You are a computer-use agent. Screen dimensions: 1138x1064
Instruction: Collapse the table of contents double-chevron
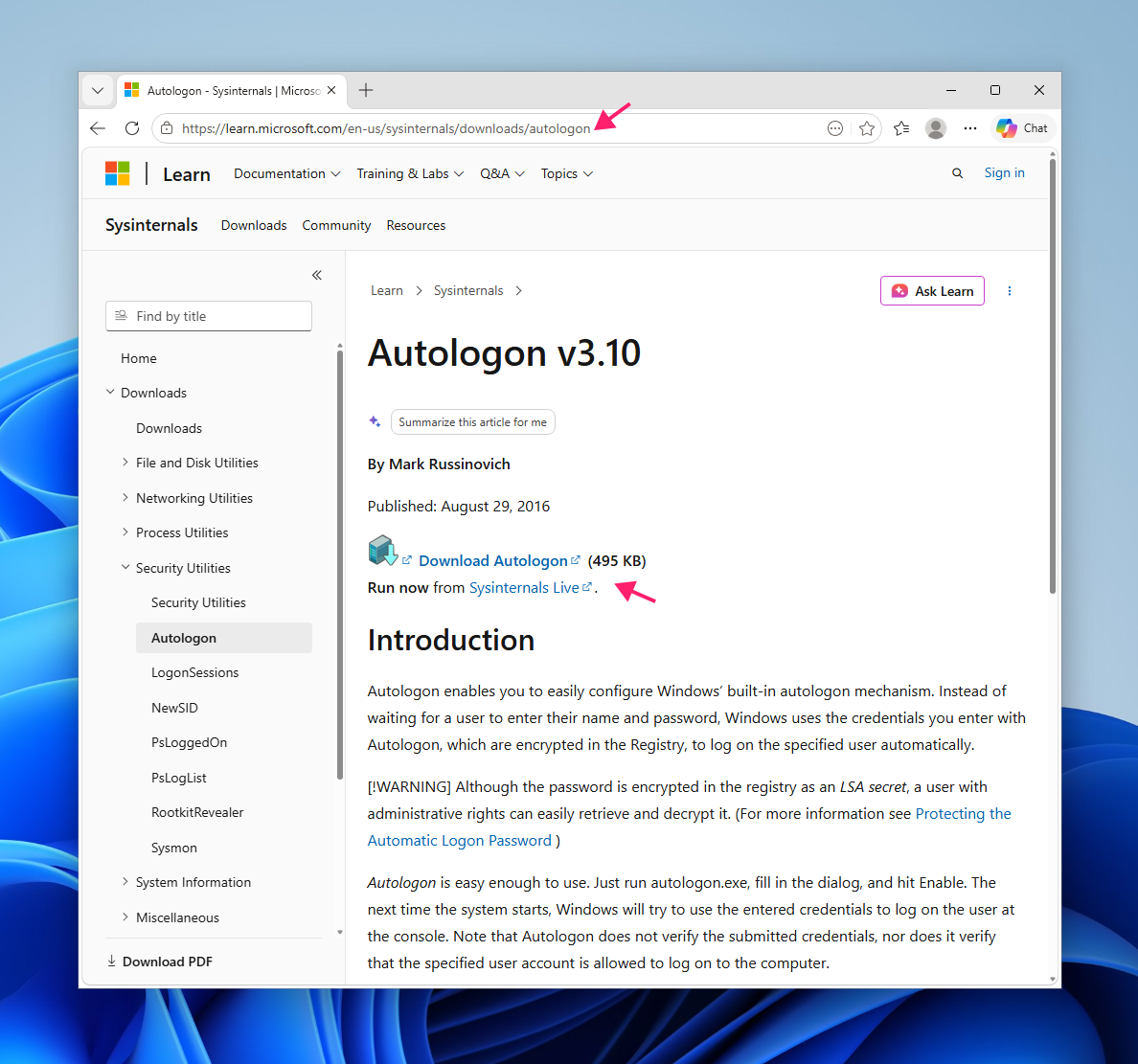(x=316, y=275)
